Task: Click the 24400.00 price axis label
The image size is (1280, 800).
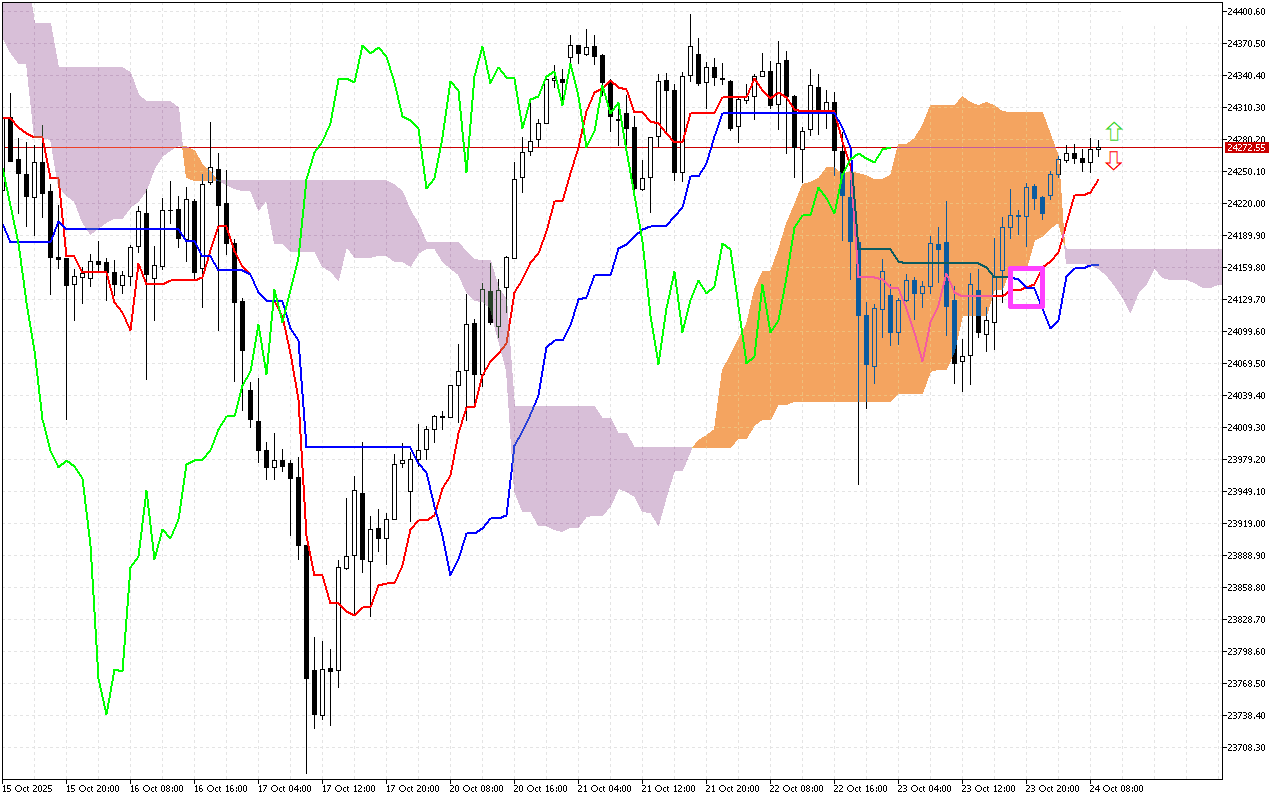Action: point(1246,11)
